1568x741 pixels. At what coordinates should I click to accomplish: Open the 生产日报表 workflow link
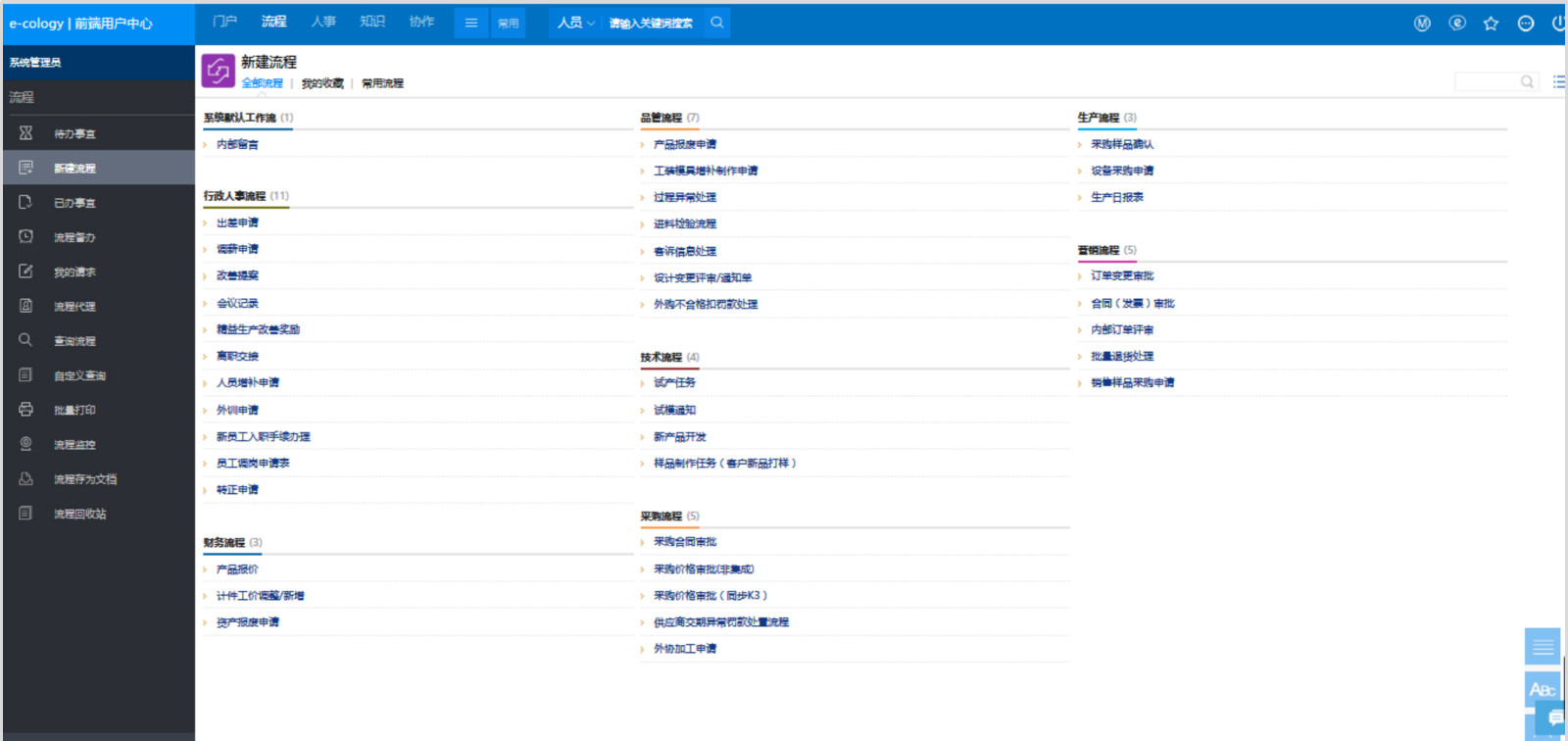point(1117,197)
